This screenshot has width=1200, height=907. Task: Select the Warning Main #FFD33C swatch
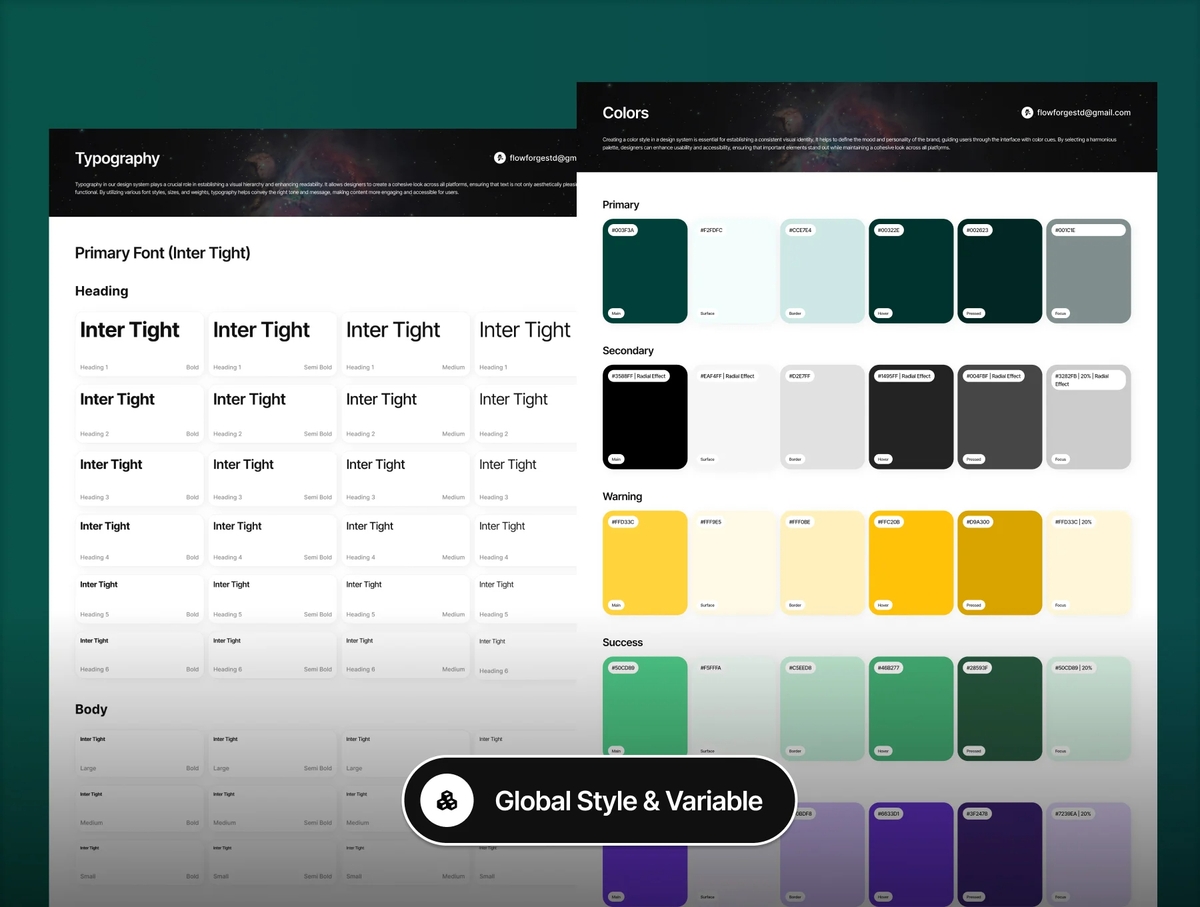click(645, 563)
